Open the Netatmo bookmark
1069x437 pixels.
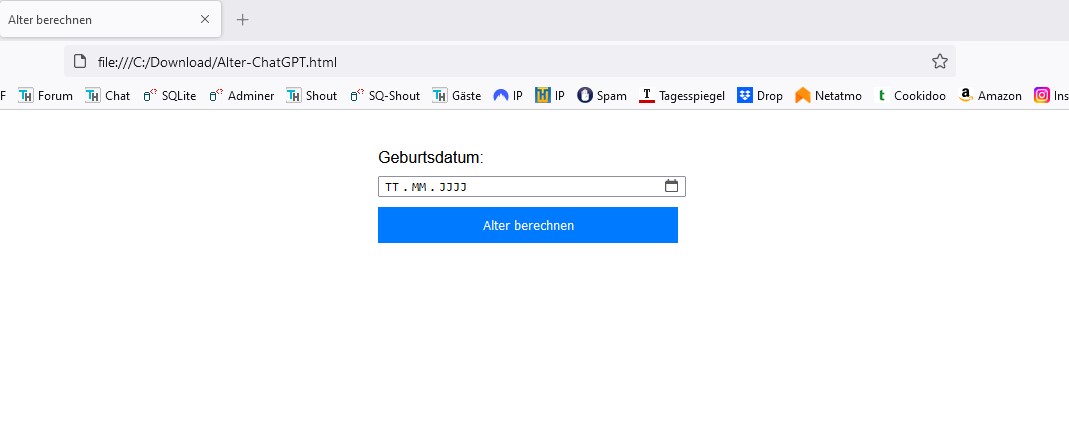pos(828,96)
